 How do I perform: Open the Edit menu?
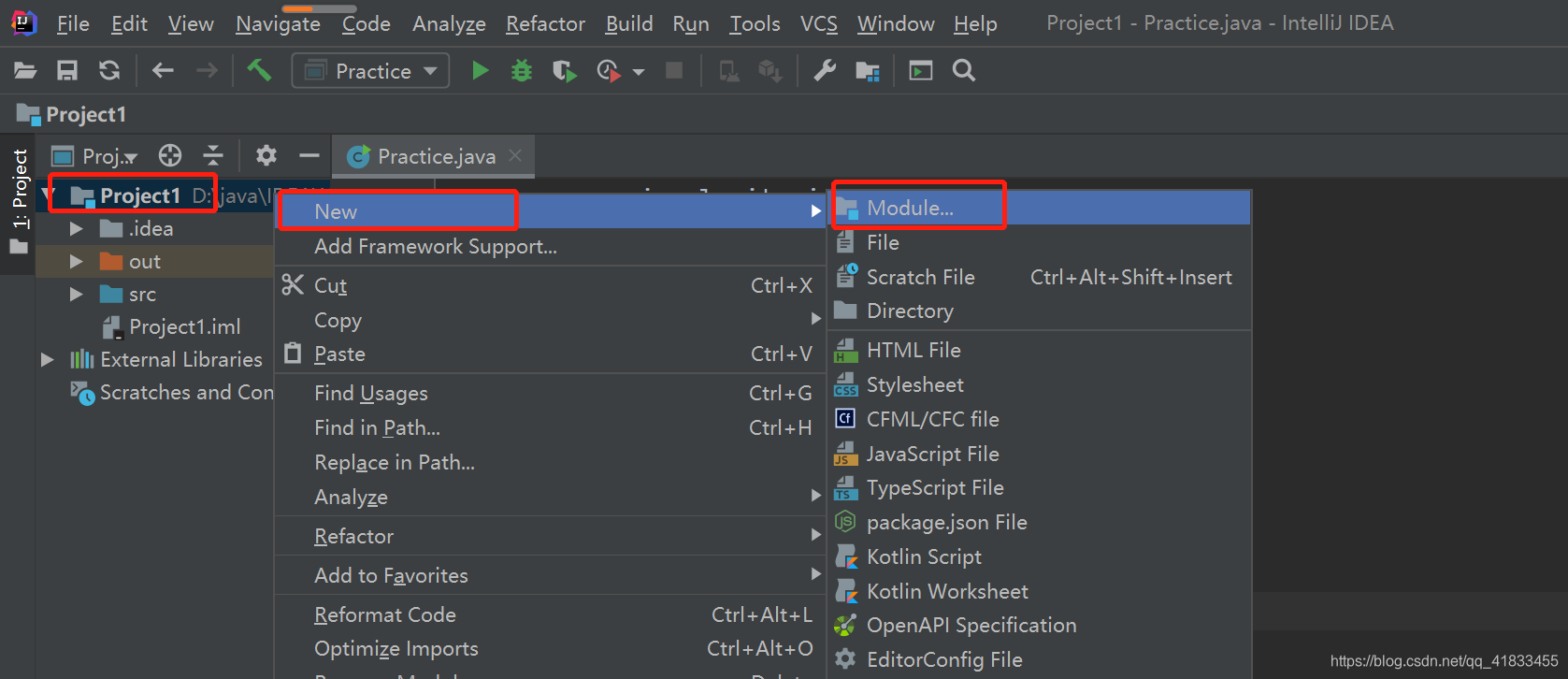click(129, 23)
